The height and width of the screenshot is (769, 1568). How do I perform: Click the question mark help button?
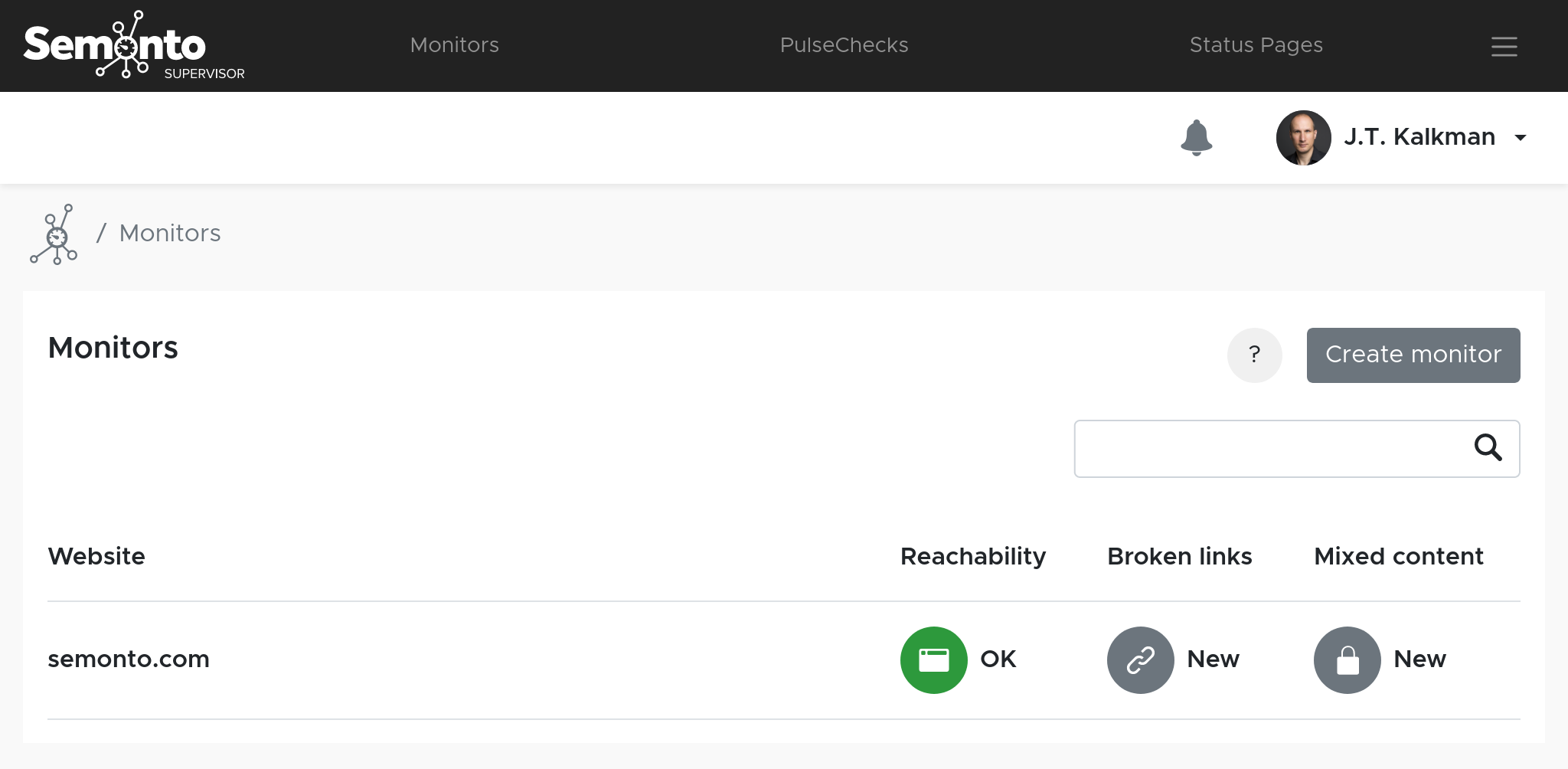pyautogui.click(x=1254, y=355)
